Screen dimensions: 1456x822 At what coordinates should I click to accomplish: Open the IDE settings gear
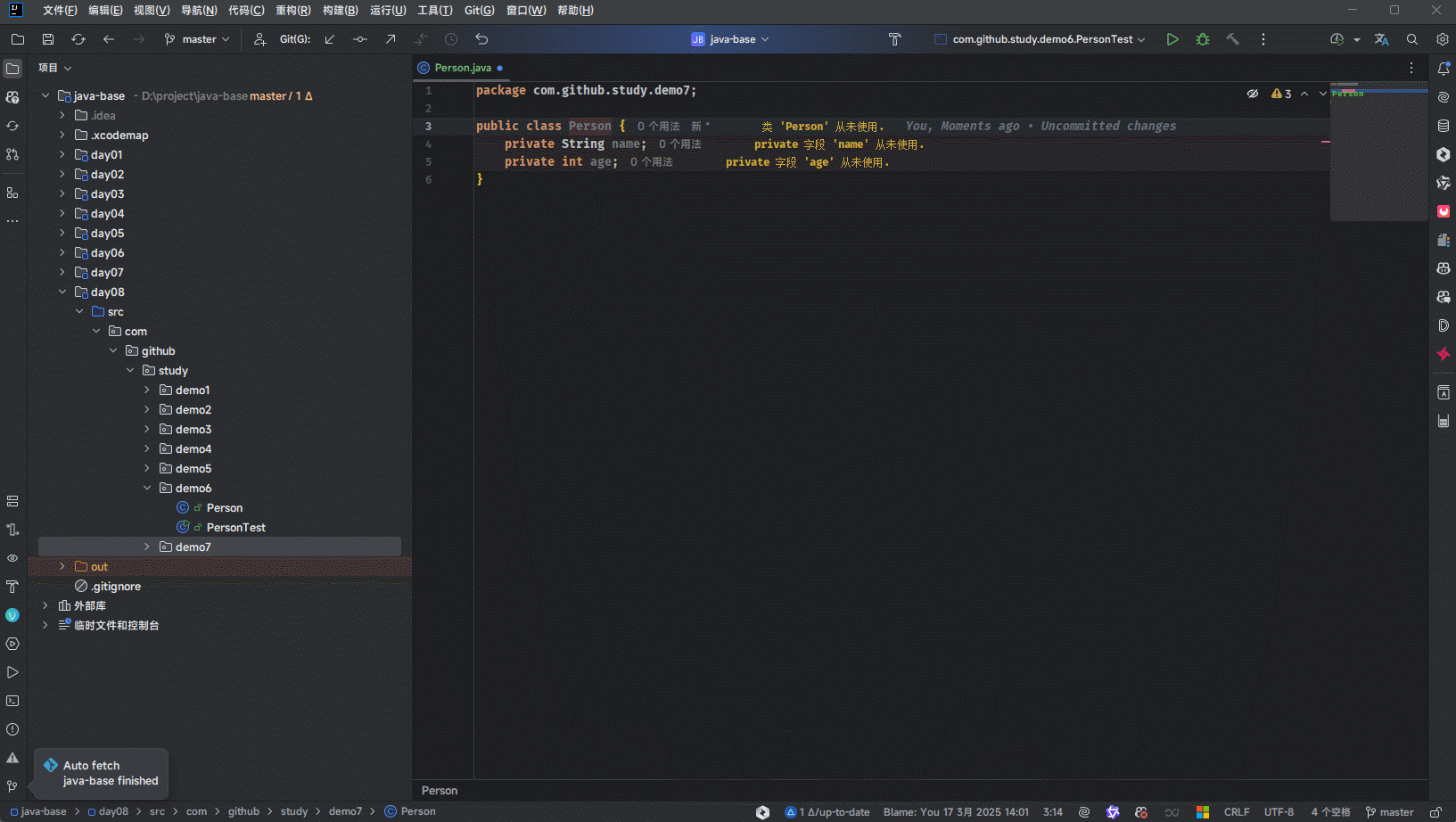click(x=1442, y=39)
